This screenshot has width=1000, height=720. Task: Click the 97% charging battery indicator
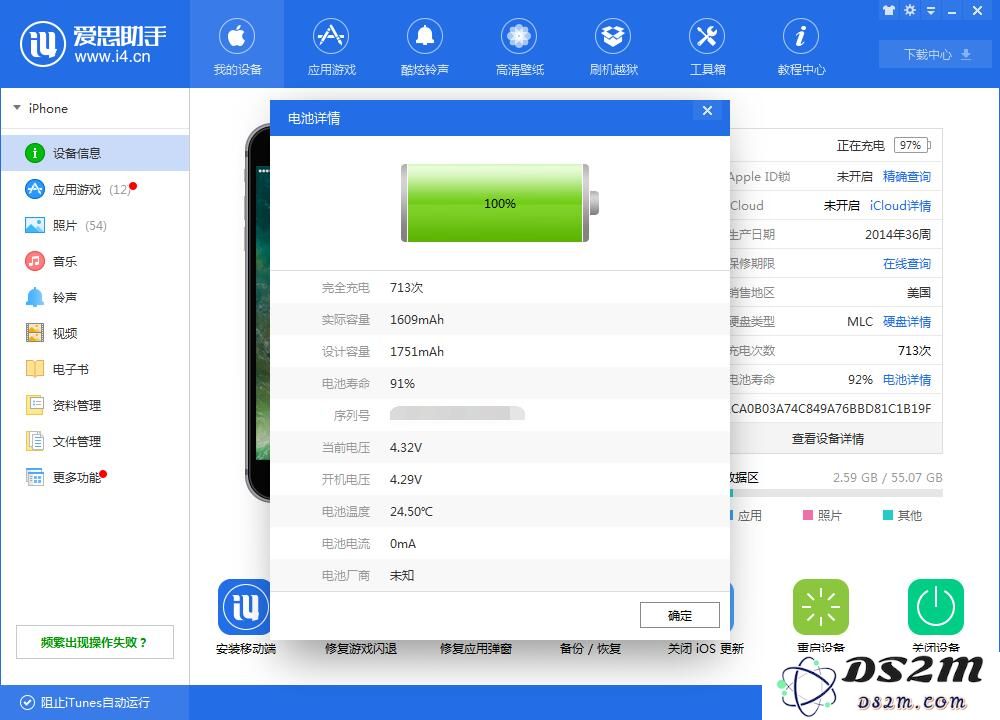point(912,145)
